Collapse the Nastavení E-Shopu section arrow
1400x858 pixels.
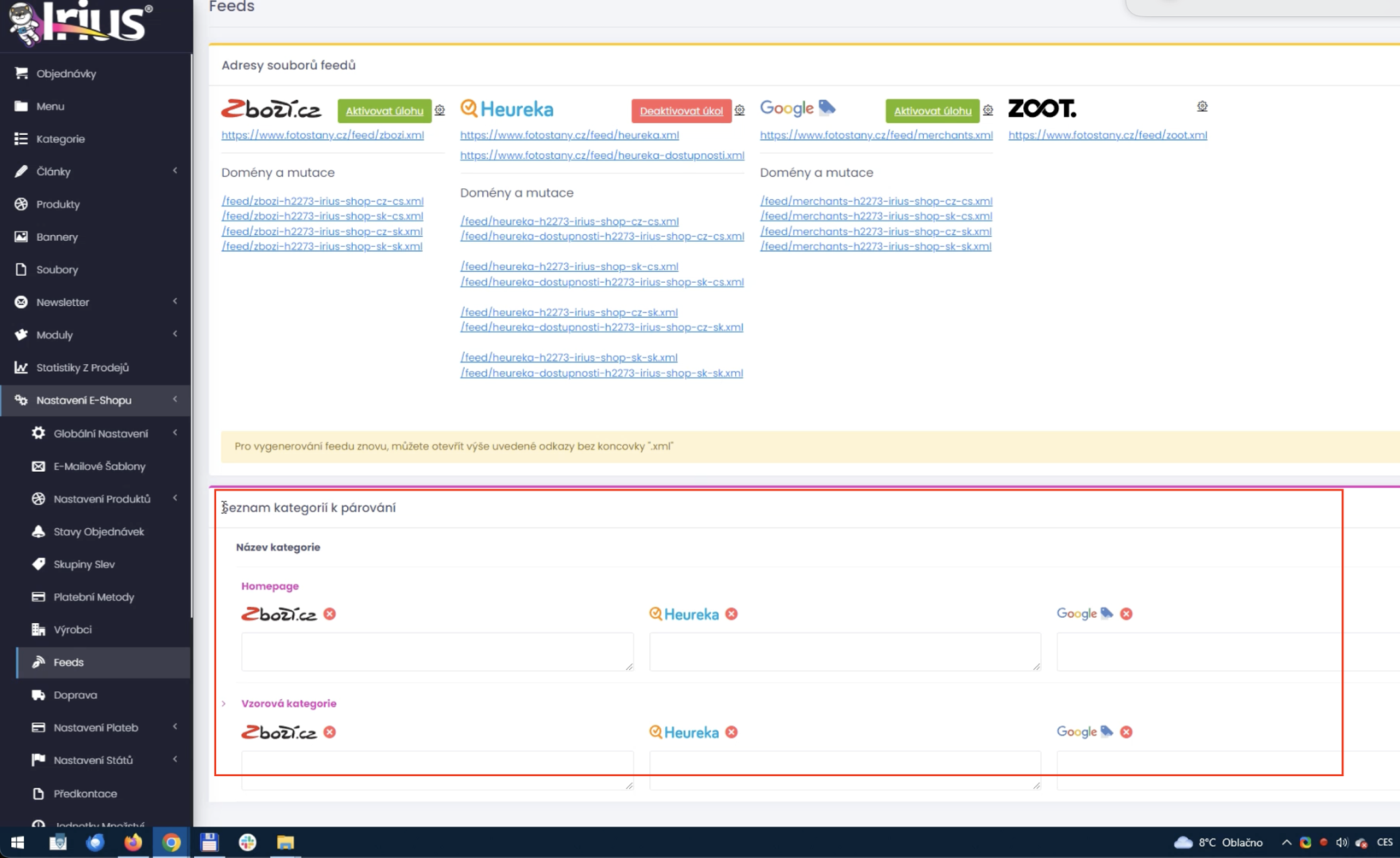(175, 400)
